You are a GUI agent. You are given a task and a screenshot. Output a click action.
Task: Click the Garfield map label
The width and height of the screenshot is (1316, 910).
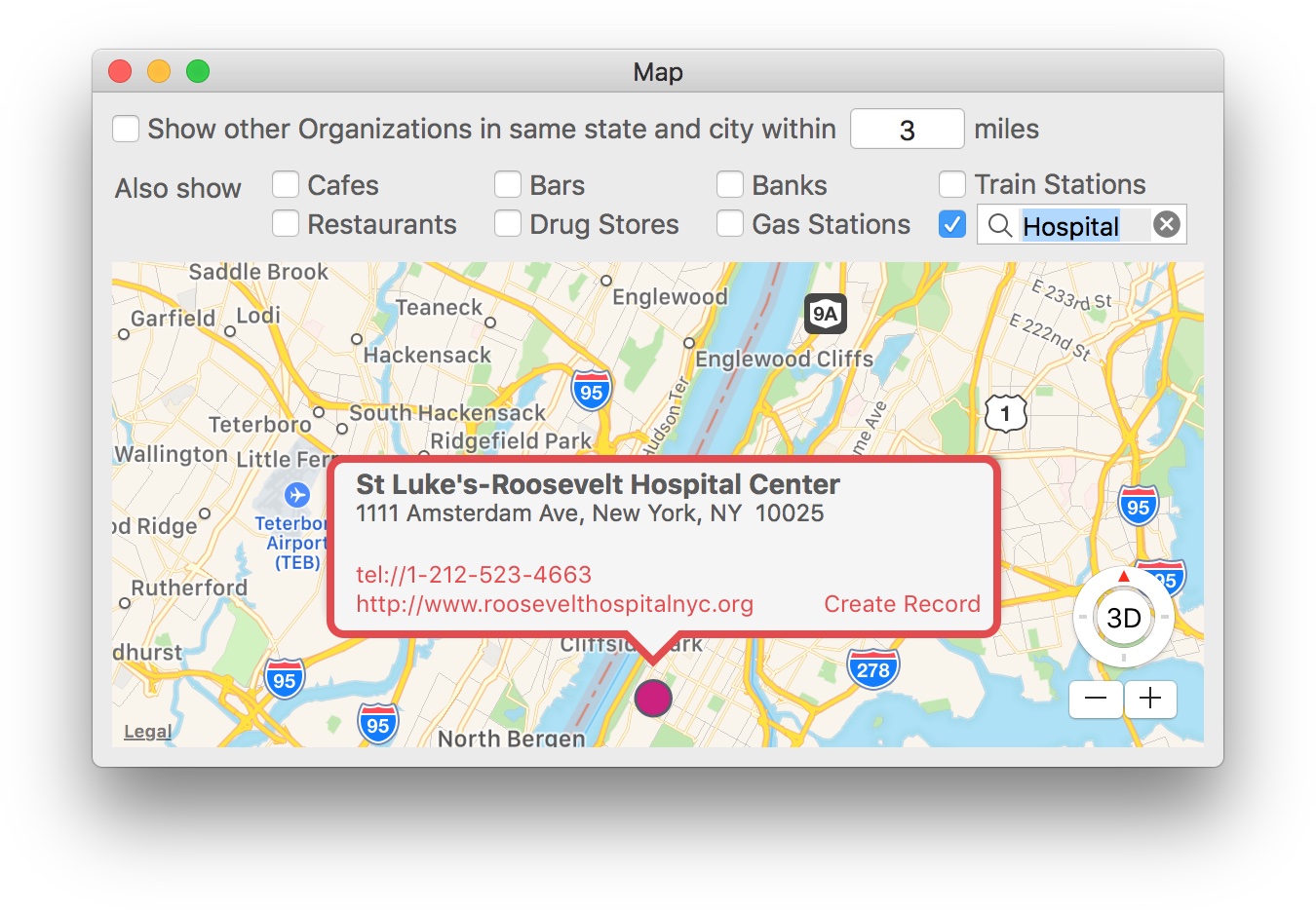point(174,319)
